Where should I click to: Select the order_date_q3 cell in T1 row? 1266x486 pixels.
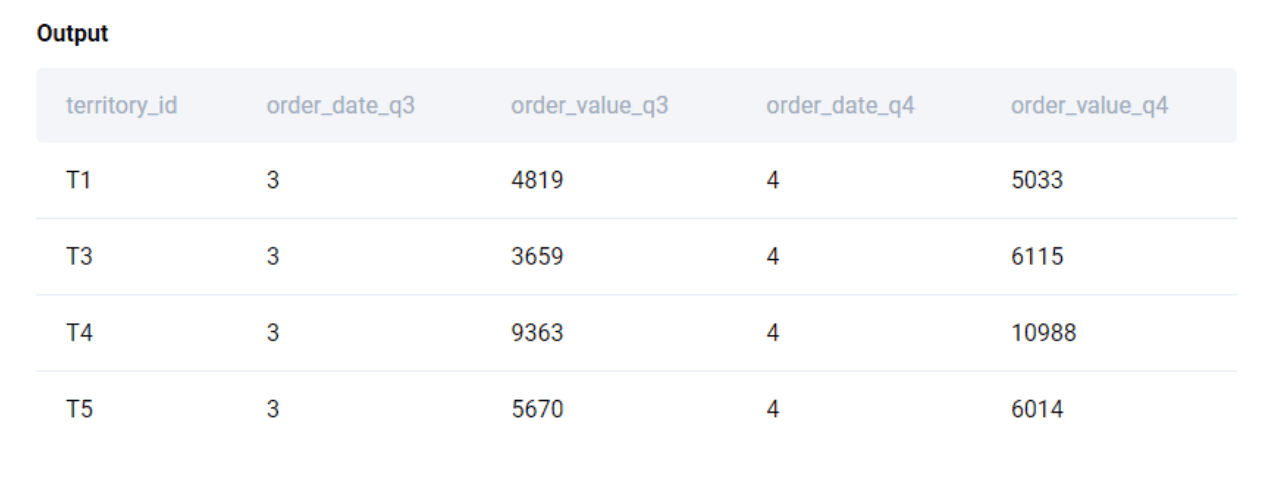(272, 181)
